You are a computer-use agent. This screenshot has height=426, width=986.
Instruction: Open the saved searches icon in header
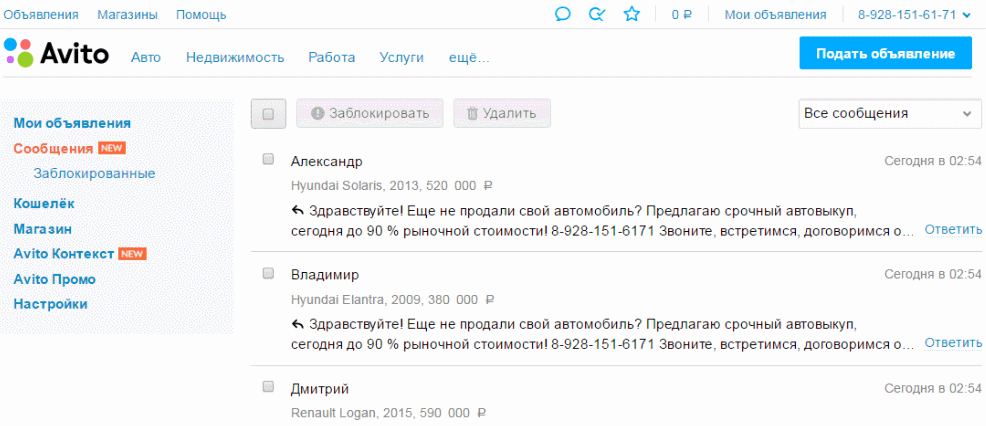tap(597, 14)
